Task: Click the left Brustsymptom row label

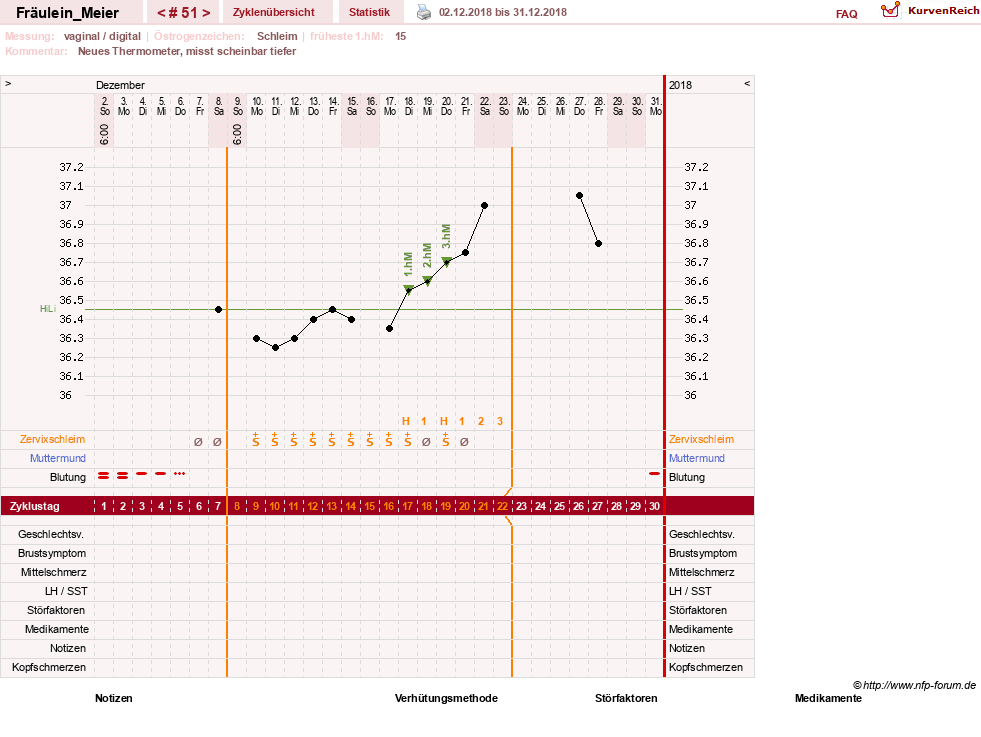Action: point(52,553)
